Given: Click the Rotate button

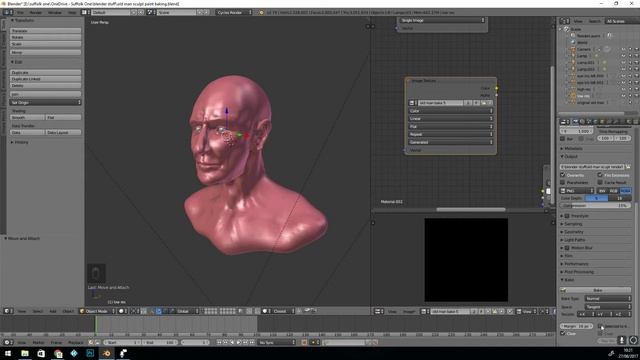Looking at the screenshot, I should click(x=45, y=37).
